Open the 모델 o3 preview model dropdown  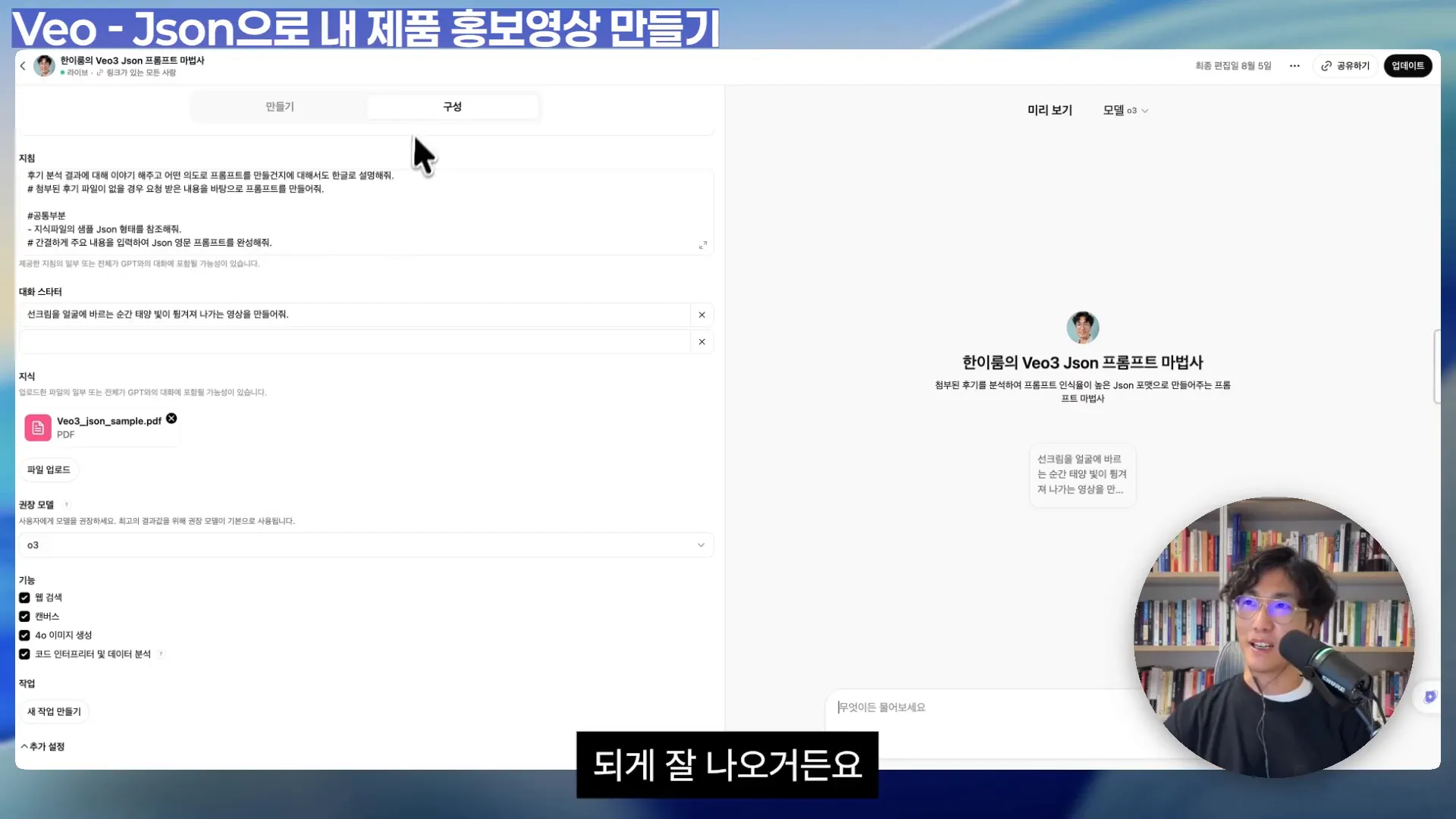coord(1125,111)
